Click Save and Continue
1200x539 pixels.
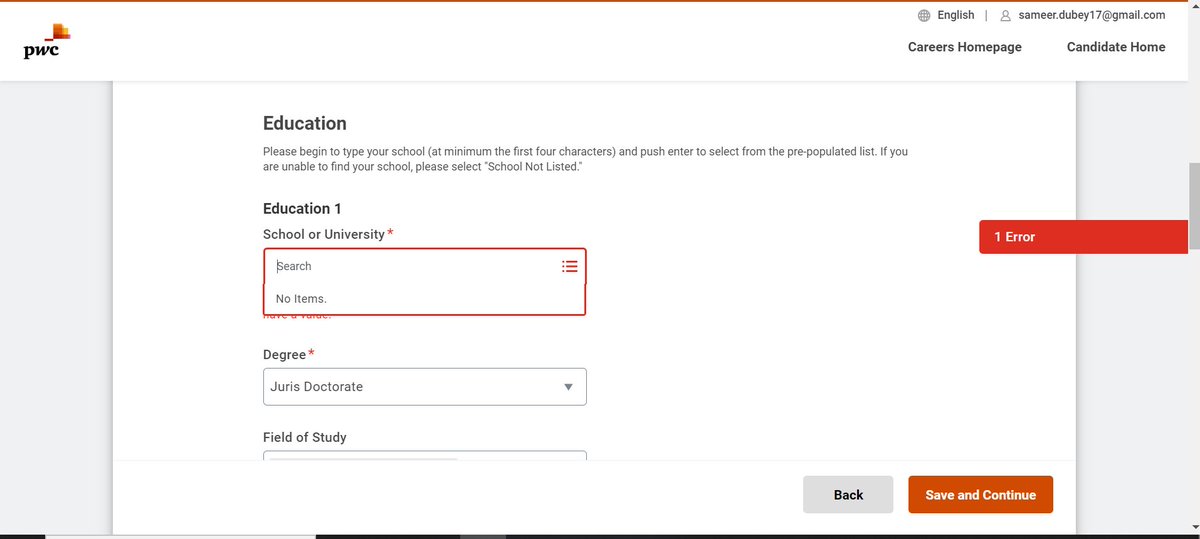(980, 494)
